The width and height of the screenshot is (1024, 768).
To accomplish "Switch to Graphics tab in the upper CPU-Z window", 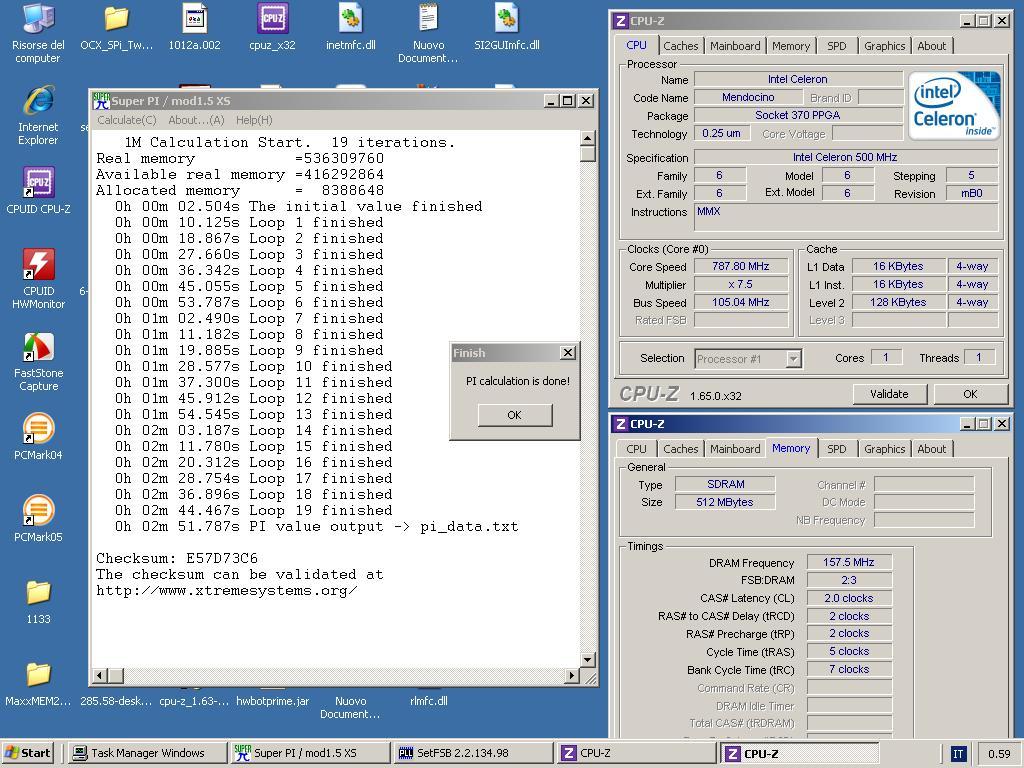I will pyautogui.click(x=884, y=46).
